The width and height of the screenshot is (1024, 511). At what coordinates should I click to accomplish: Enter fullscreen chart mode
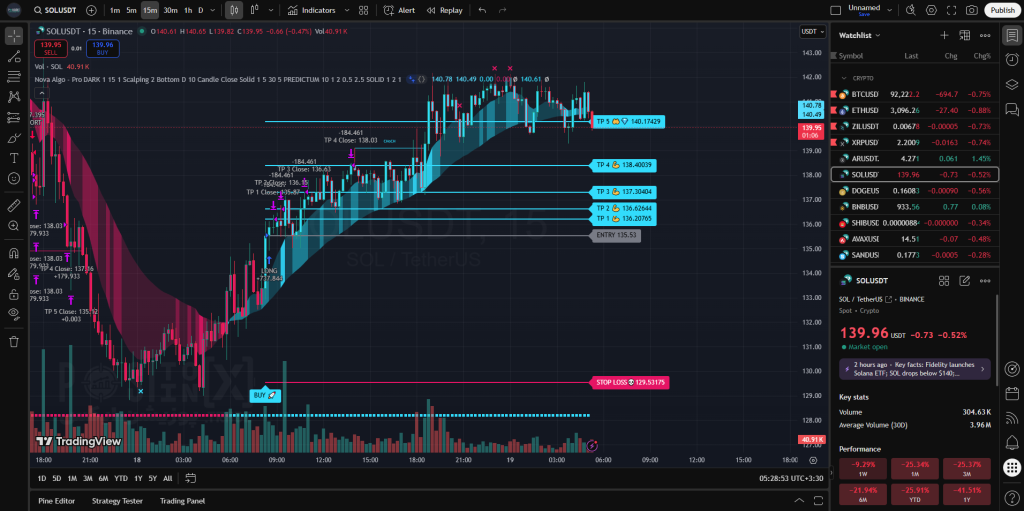(x=952, y=10)
